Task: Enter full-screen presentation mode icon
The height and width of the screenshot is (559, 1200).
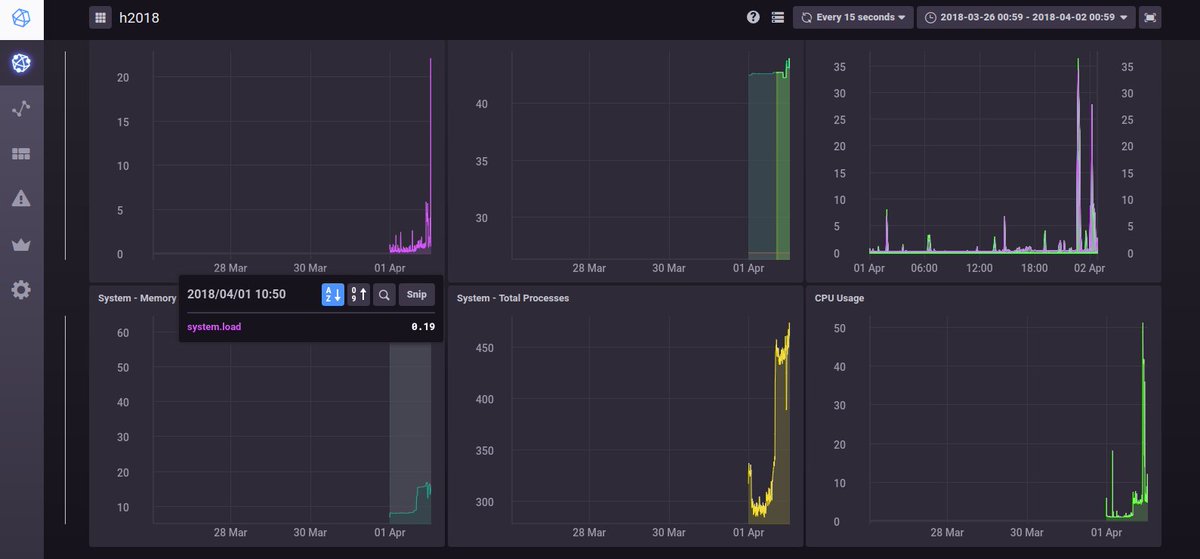Action: click(x=1150, y=17)
